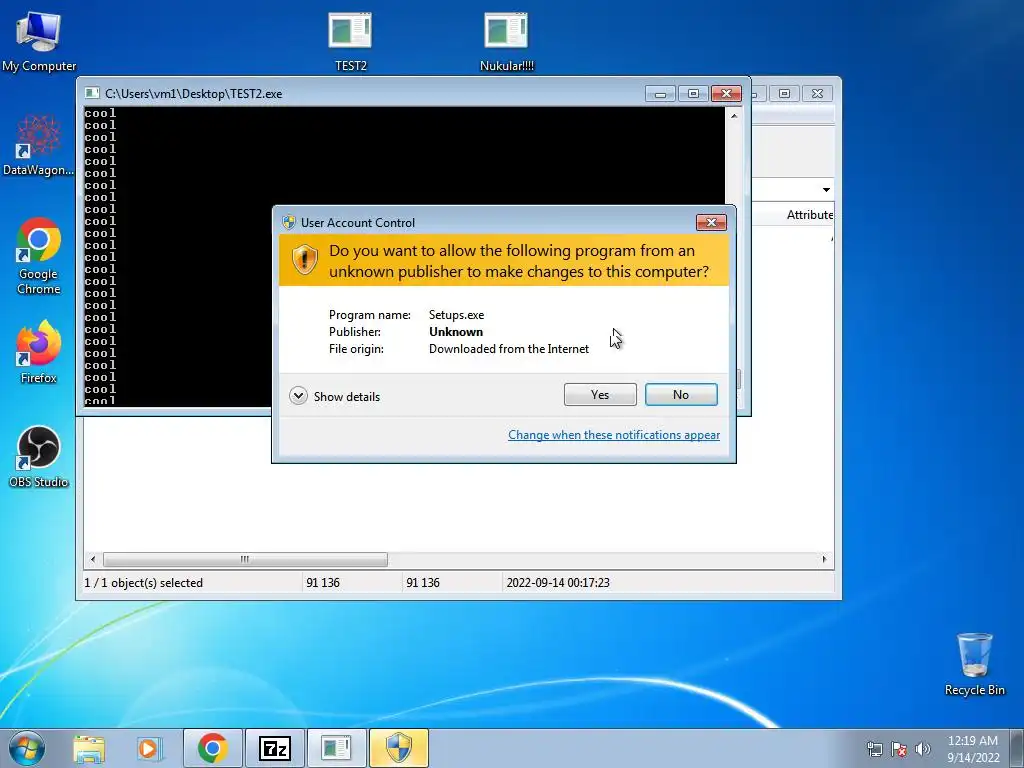Switch to TEST2 console taskbar button

pyautogui.click(x=336, y=748)
